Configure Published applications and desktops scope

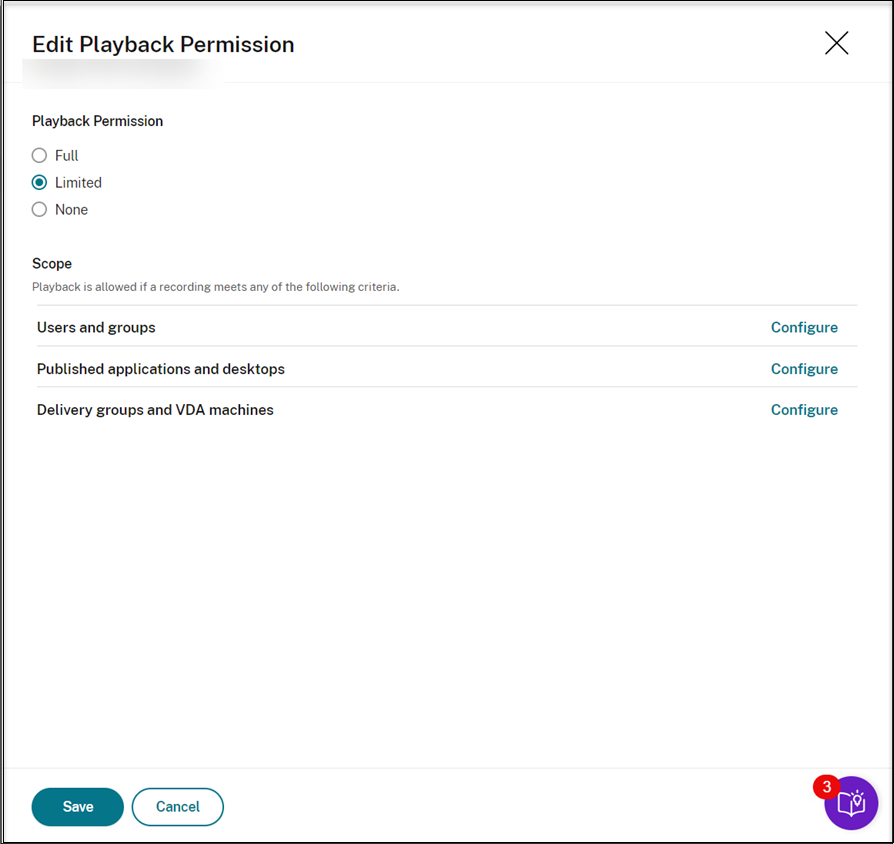(804, 369)
